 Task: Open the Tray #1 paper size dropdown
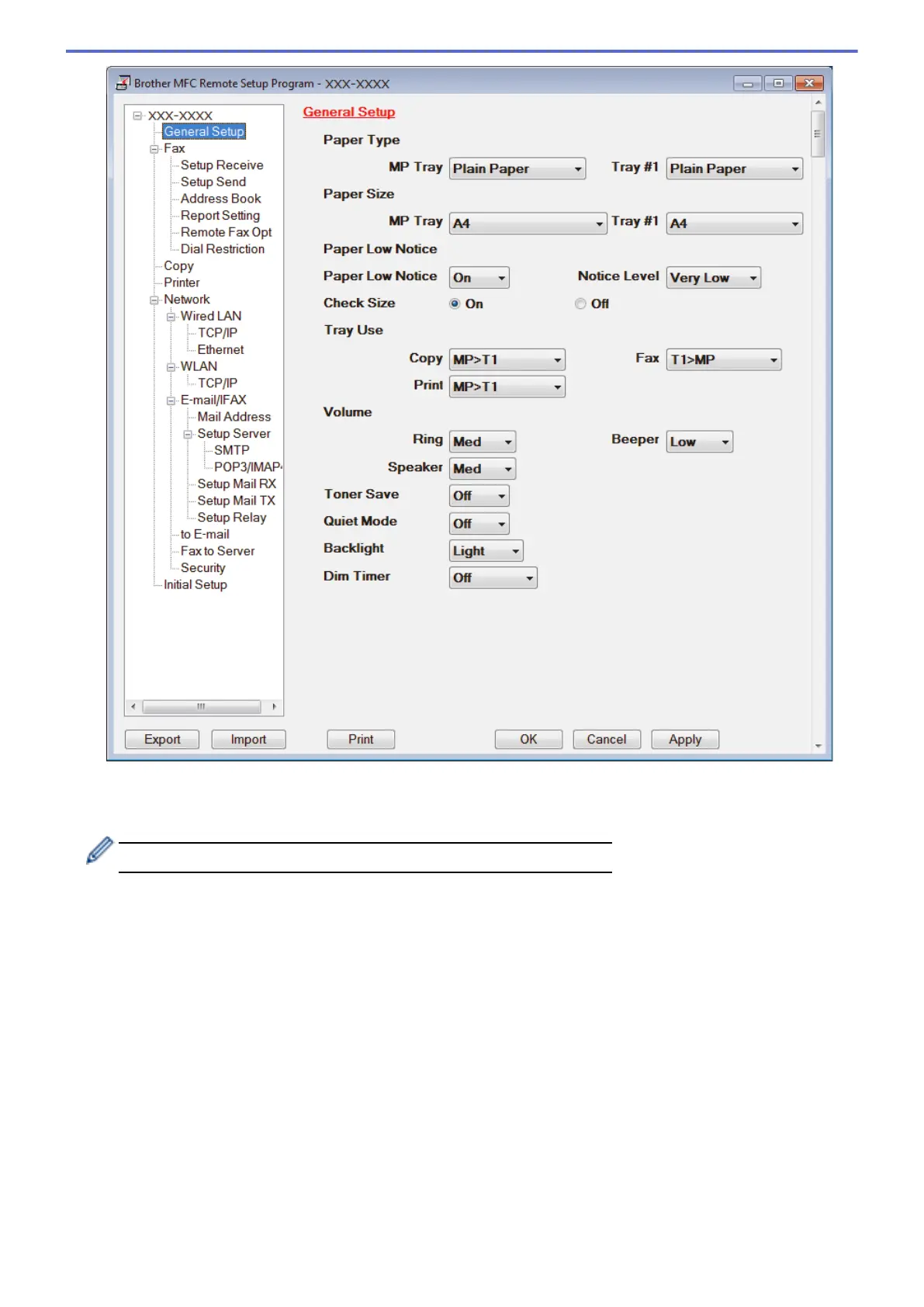(x=735, y=224)
